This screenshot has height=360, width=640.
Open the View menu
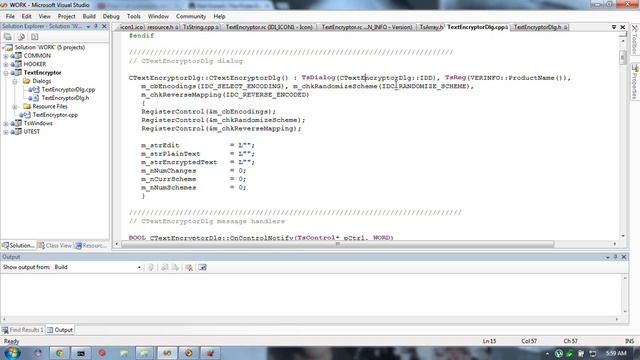(44, 16)
